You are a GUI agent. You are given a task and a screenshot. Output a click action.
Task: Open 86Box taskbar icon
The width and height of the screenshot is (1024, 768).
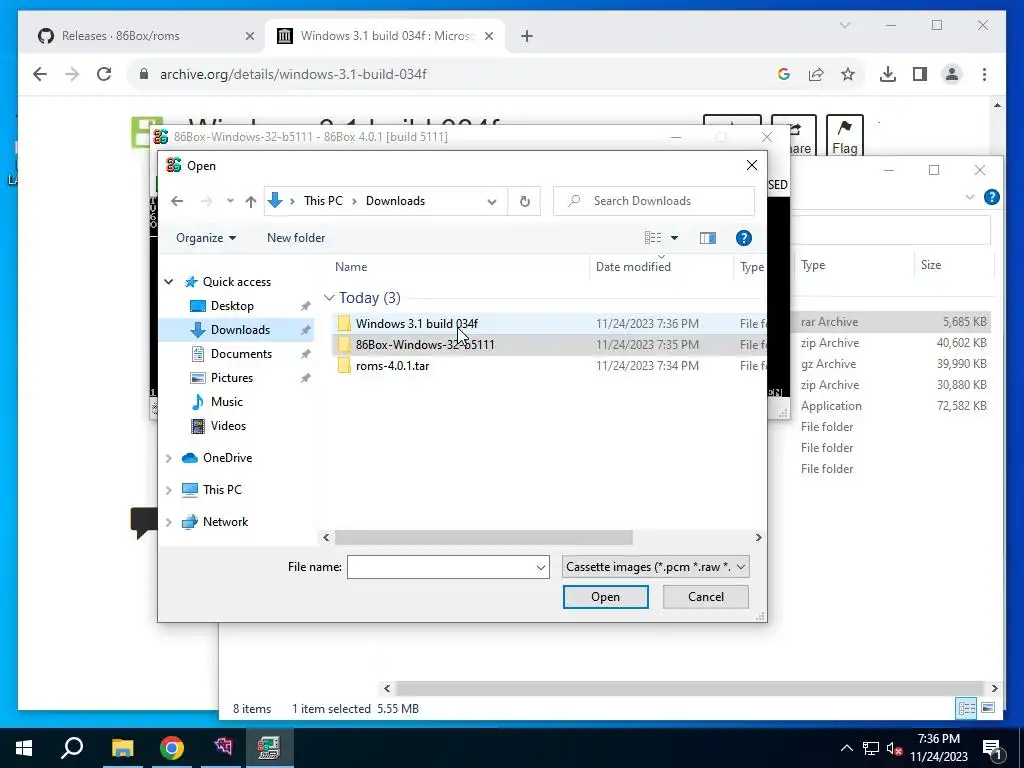click(268, 748)
